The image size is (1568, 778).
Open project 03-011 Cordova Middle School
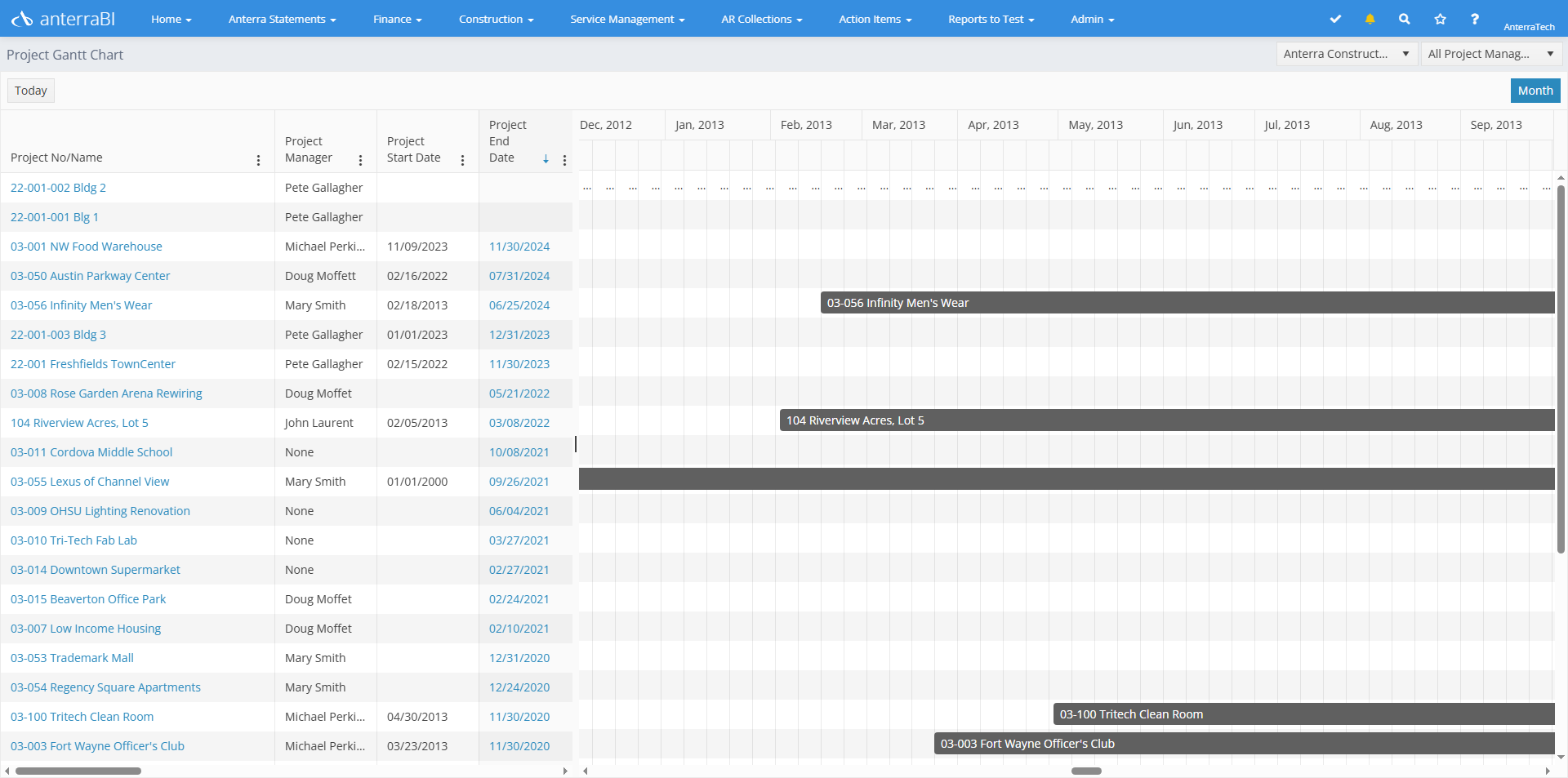[91, 452]
